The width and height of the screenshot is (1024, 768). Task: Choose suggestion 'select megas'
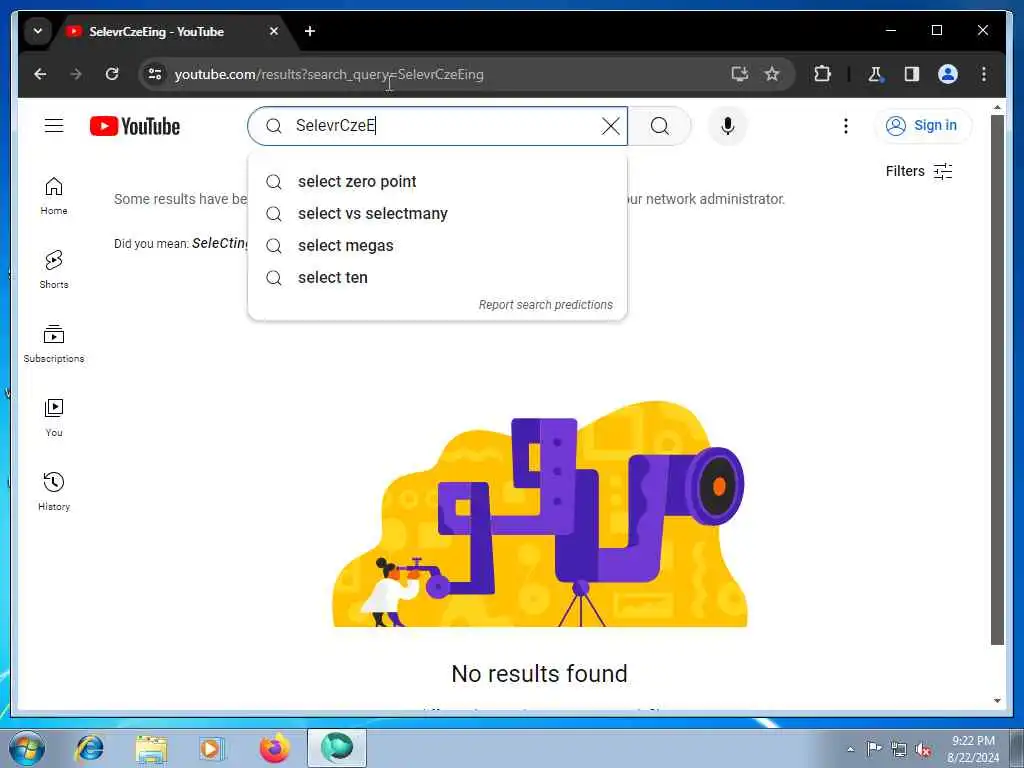(438, 246)
